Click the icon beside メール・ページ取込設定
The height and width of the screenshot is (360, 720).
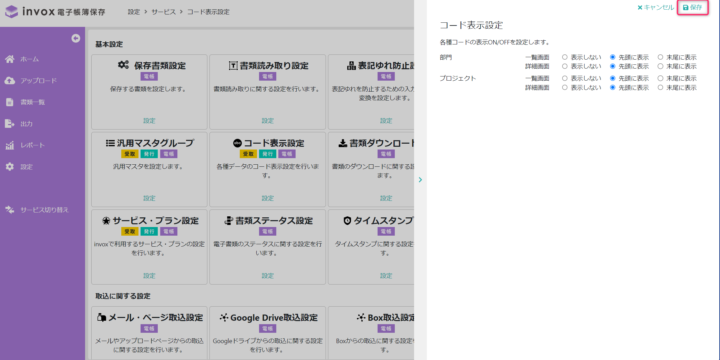[x=102, y=317]
